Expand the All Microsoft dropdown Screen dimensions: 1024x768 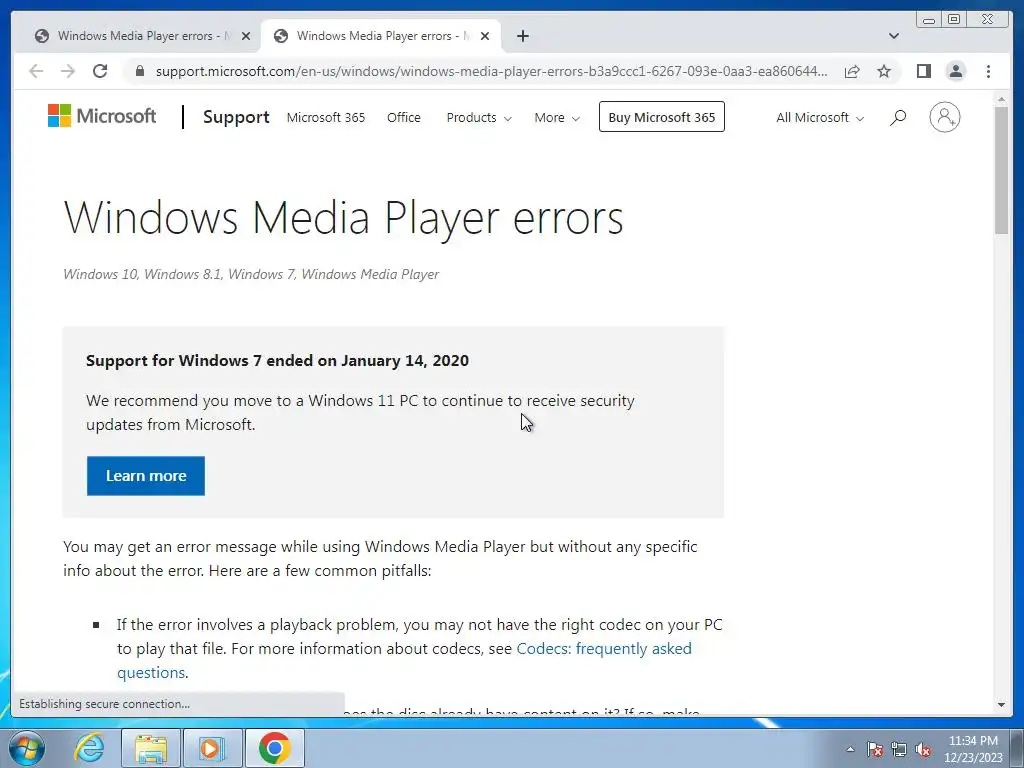(820, 118)
